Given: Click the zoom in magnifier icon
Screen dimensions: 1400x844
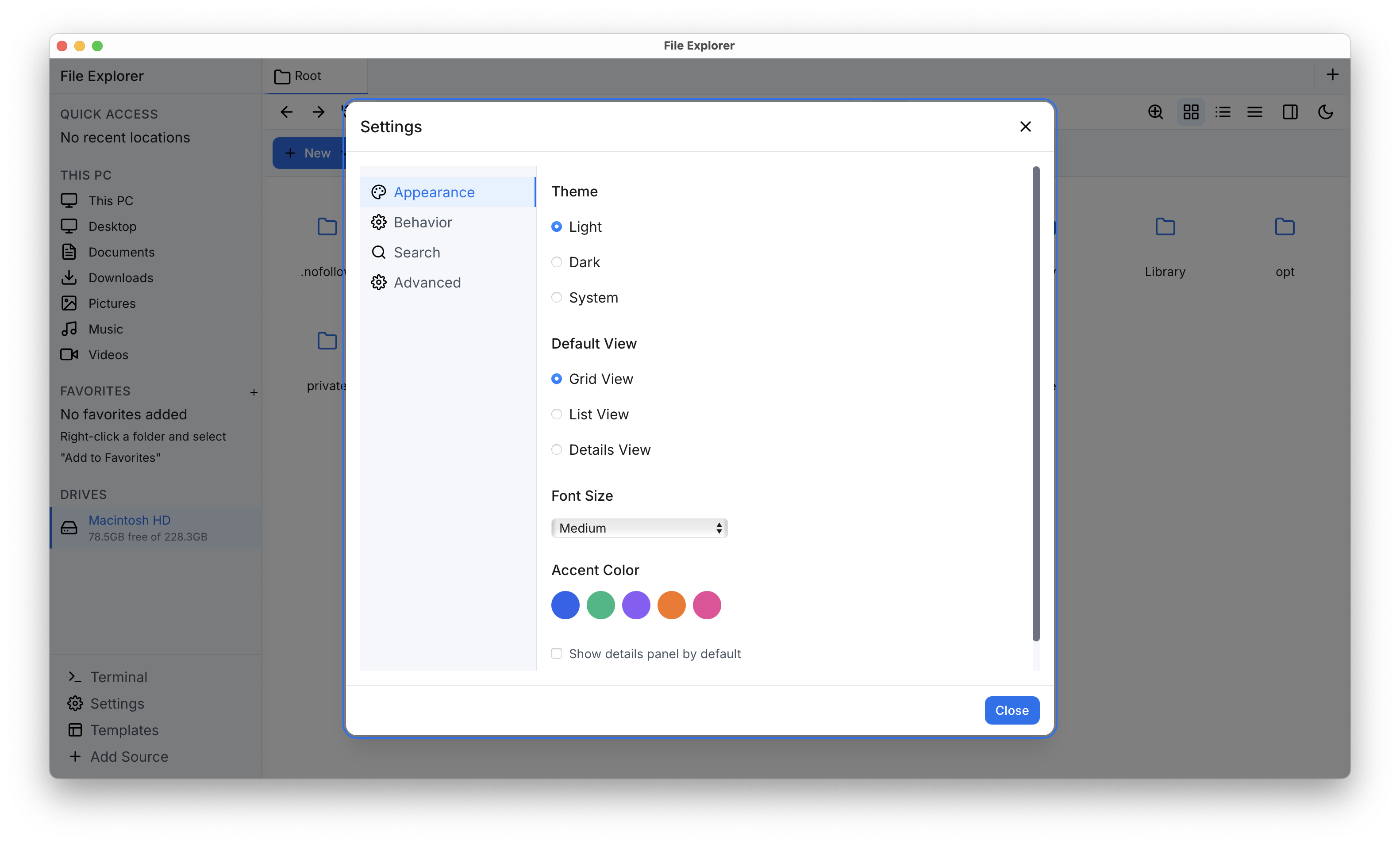Looking at the screenshot, I should 1155,112.
